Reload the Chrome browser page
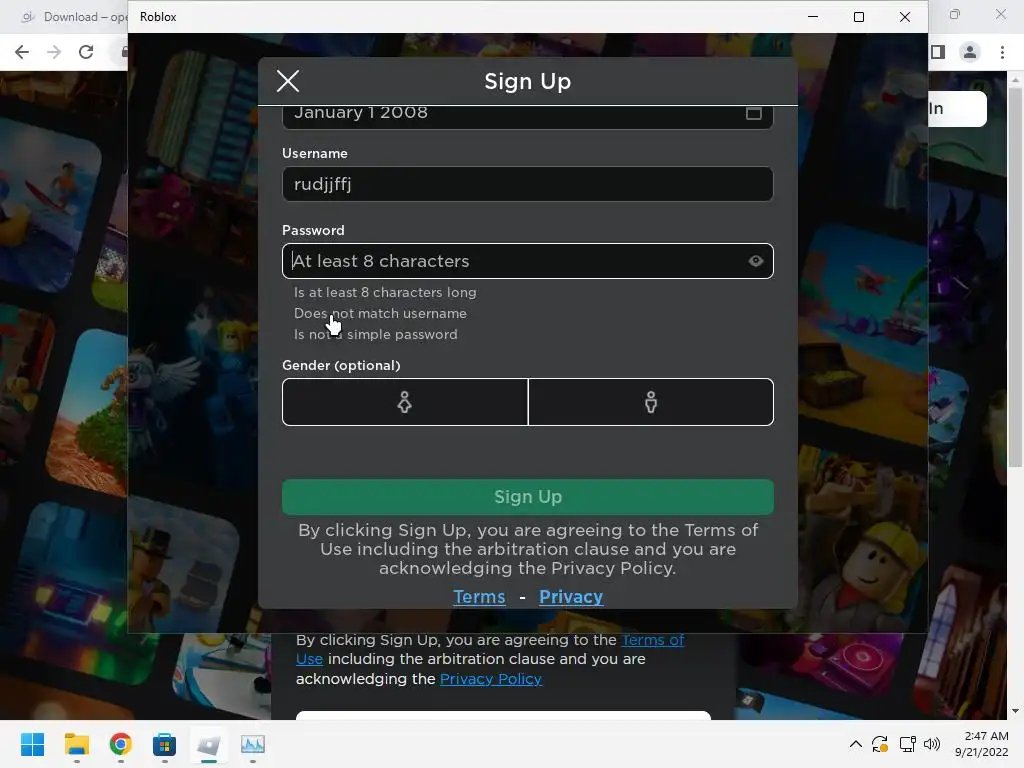This screenshot has height=768, width=1024. (86, 52)
